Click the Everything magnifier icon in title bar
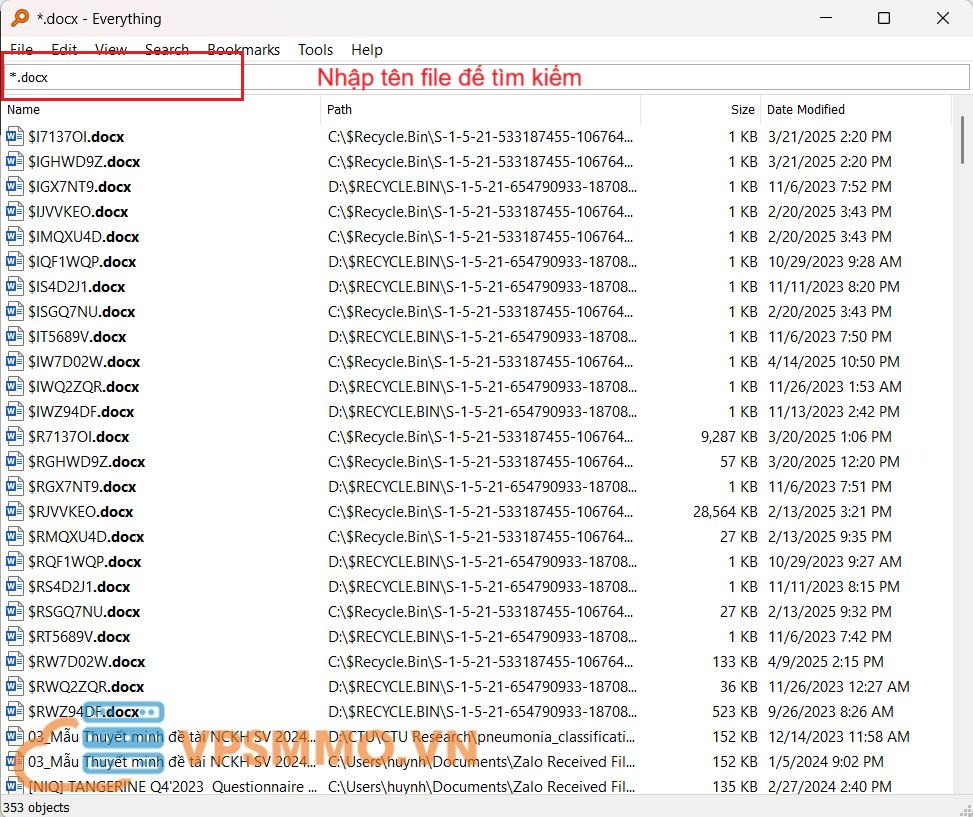 pos(19,18)
